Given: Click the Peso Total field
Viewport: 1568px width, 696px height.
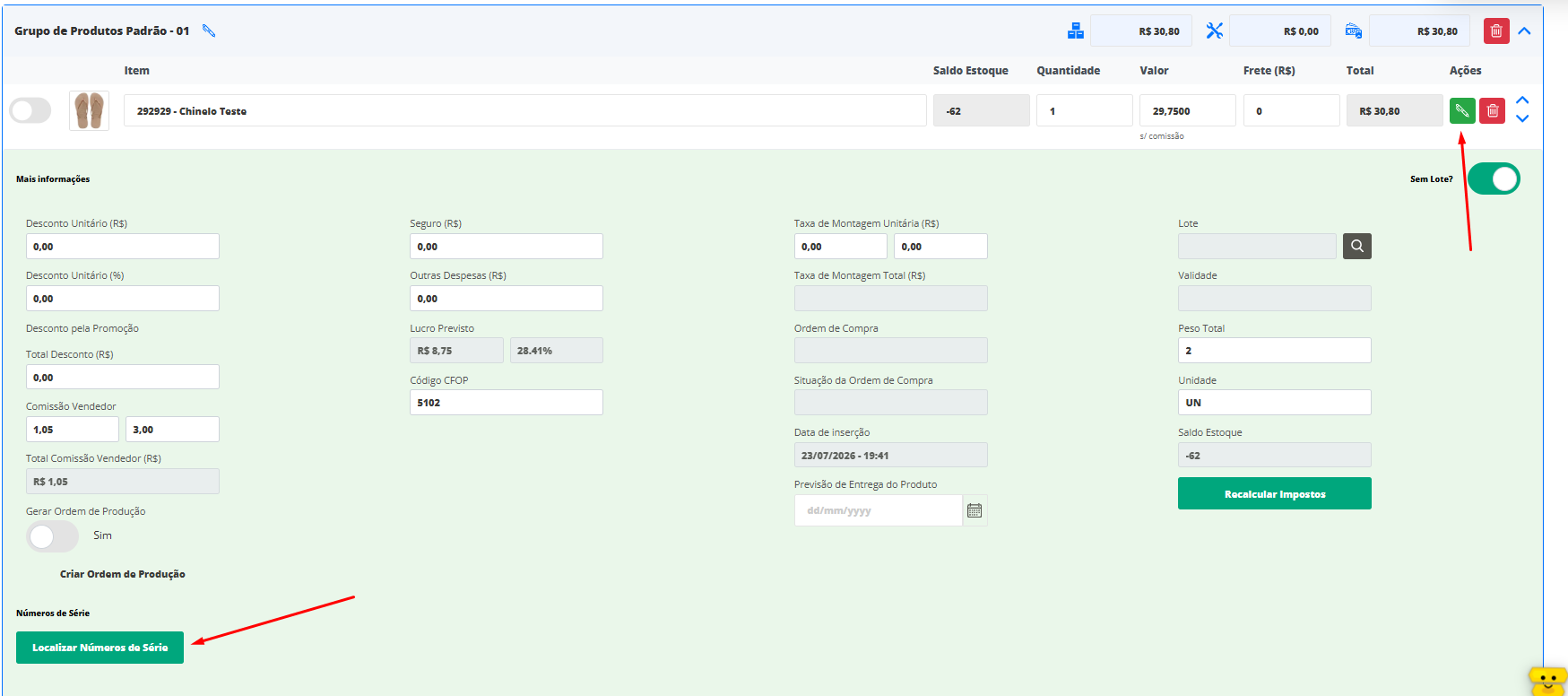Looking at the screenshot, I should (1275, 351).
